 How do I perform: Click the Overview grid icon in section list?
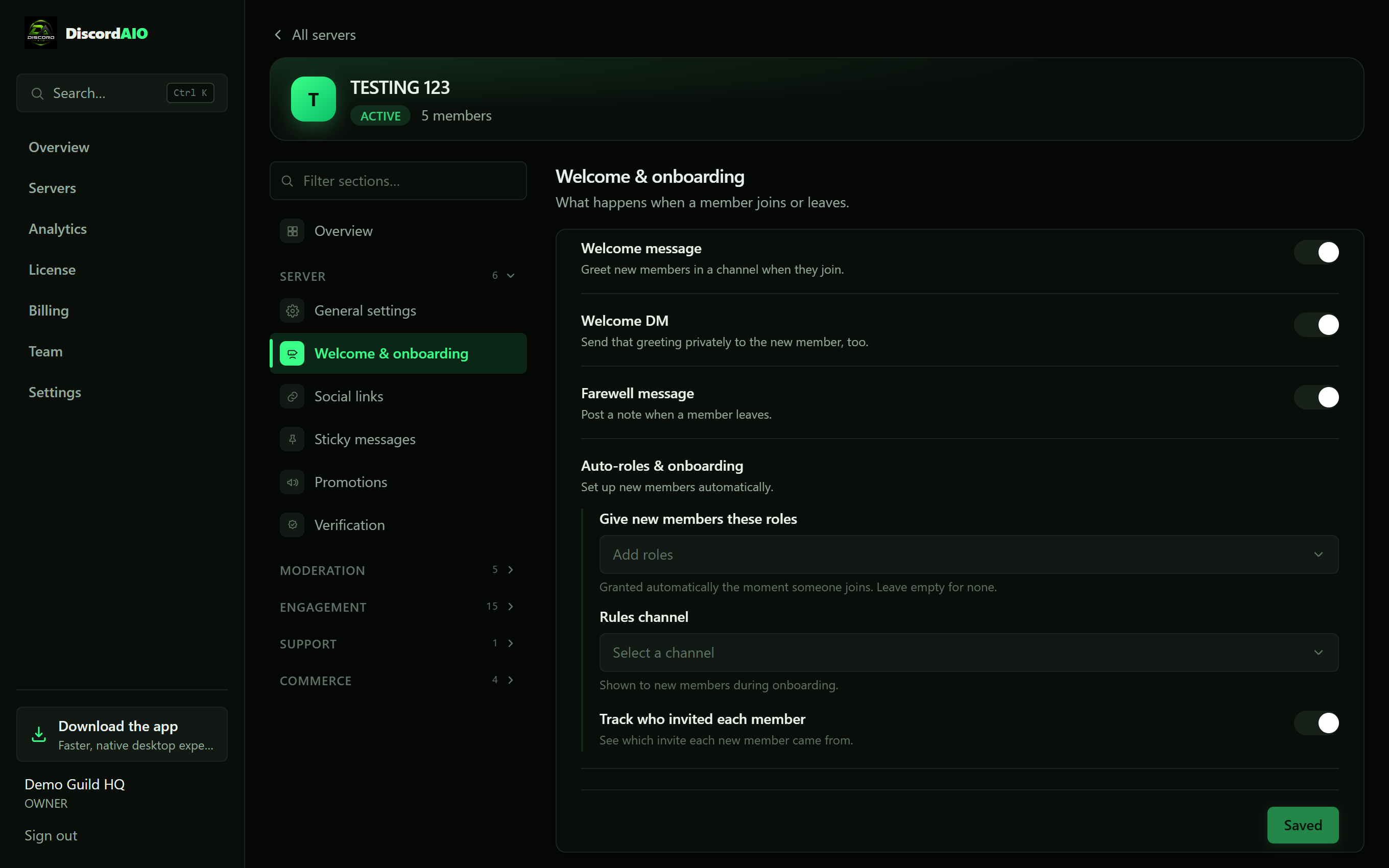292,231
